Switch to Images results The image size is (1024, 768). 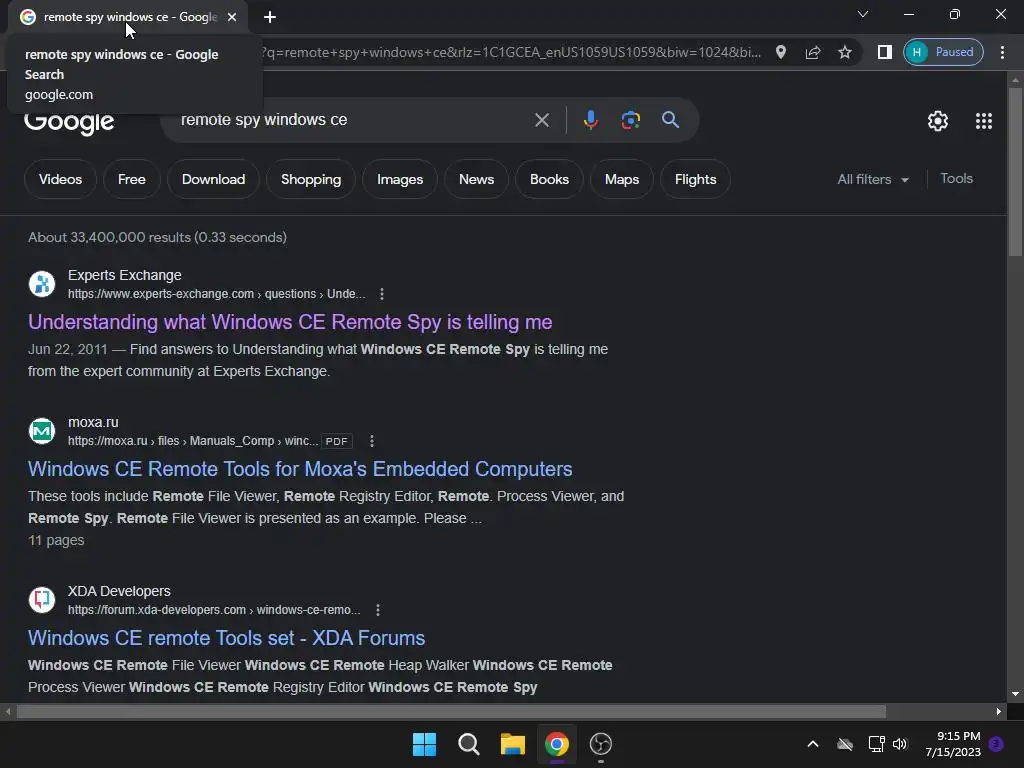pyautogui.click(x=400, y=180)
